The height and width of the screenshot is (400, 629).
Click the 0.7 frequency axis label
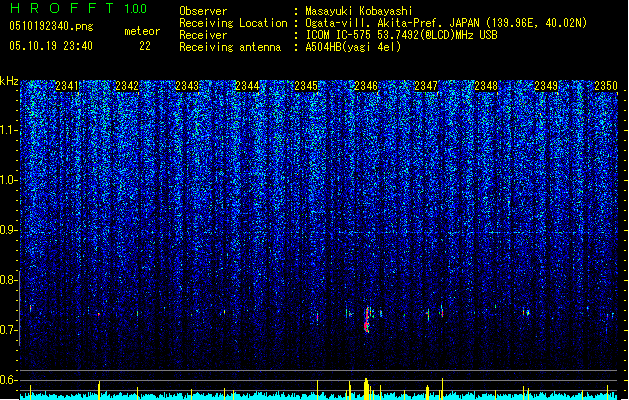coord(9,330)
